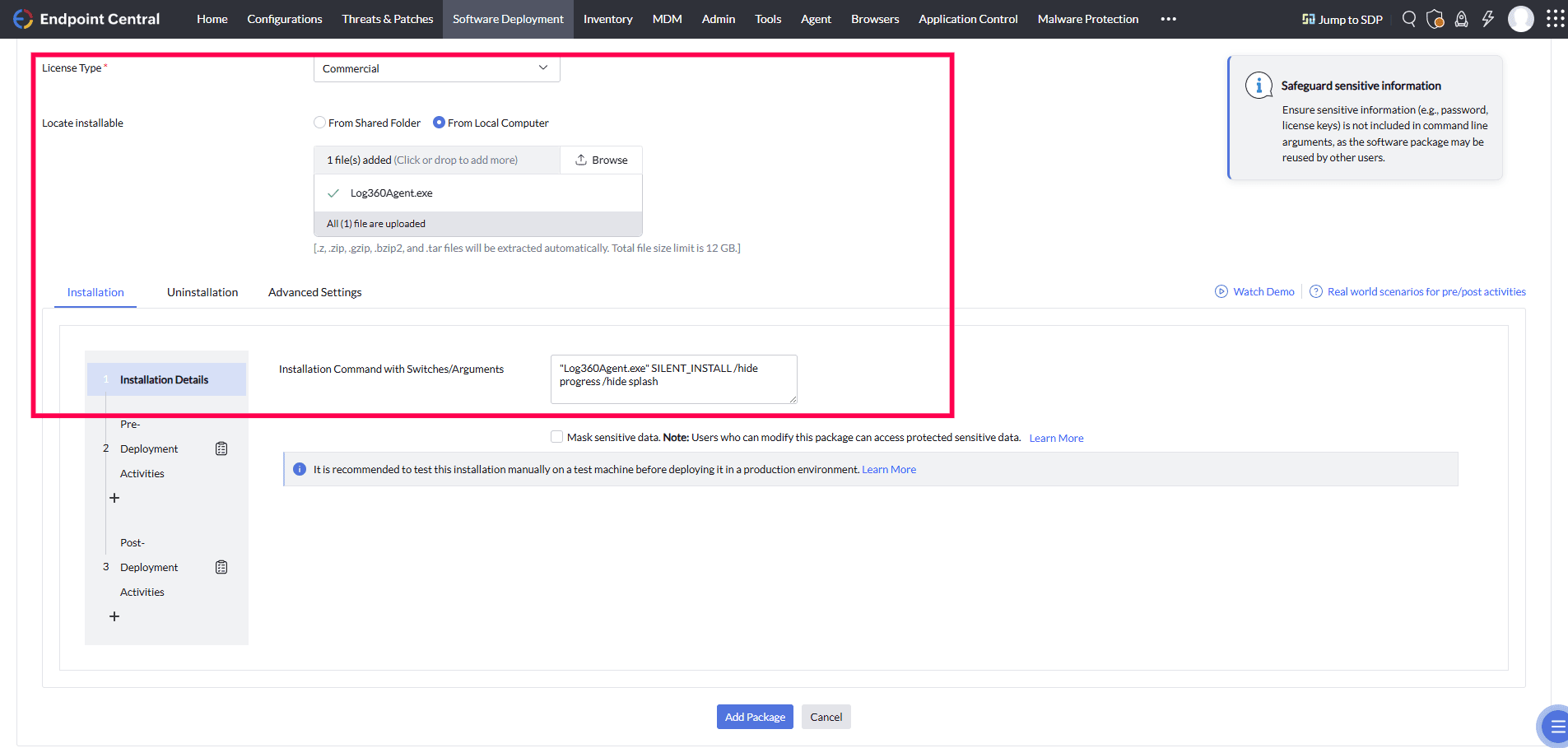Screen dimensions: 1568x748
Task: Open the License Type dropdown
Action: pos(437,68)
